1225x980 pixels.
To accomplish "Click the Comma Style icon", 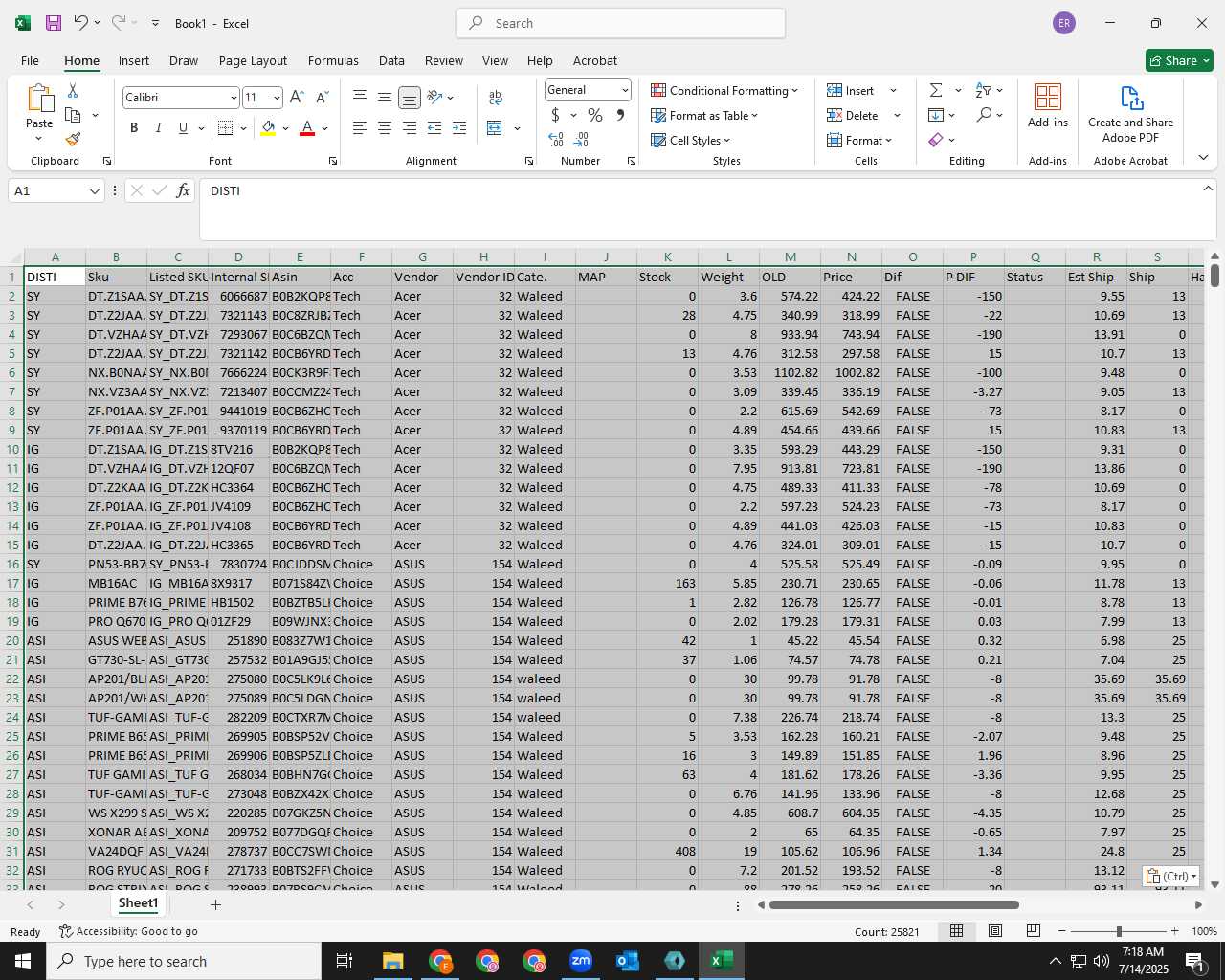I will [620, 115].
